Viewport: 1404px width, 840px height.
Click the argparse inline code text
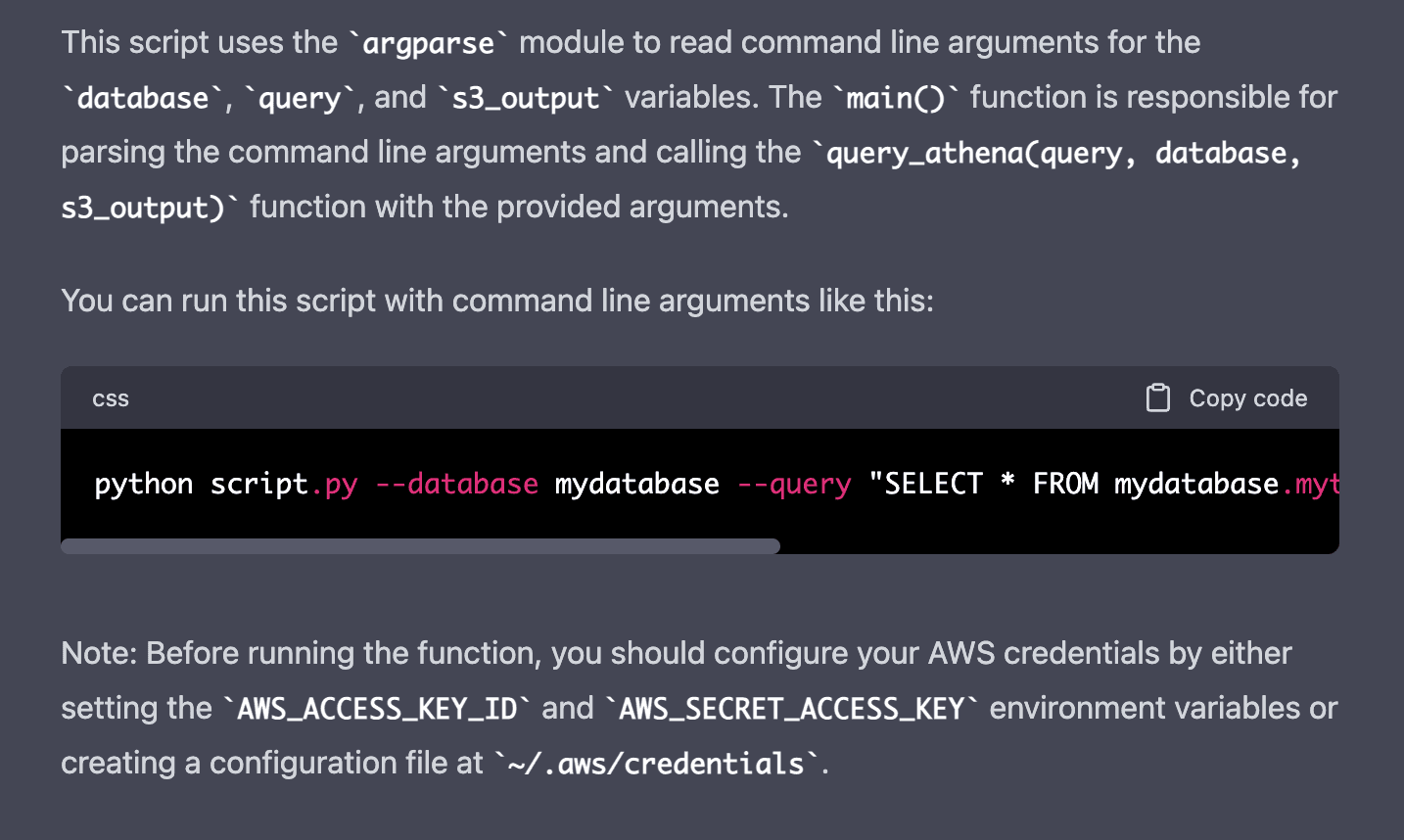point(428,44)
